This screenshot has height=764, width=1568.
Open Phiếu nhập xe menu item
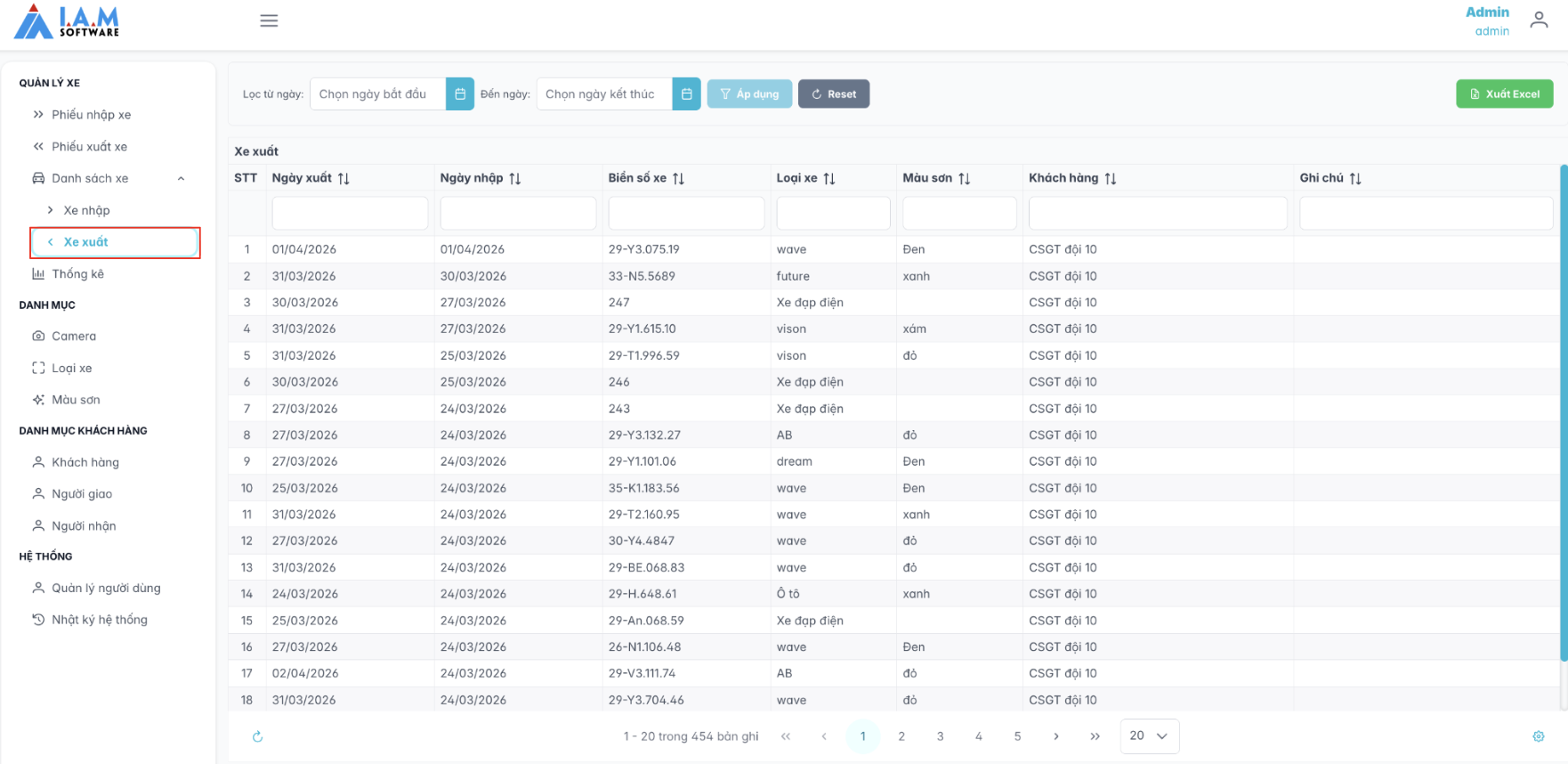pyautogui.click(x=91, y=115)
